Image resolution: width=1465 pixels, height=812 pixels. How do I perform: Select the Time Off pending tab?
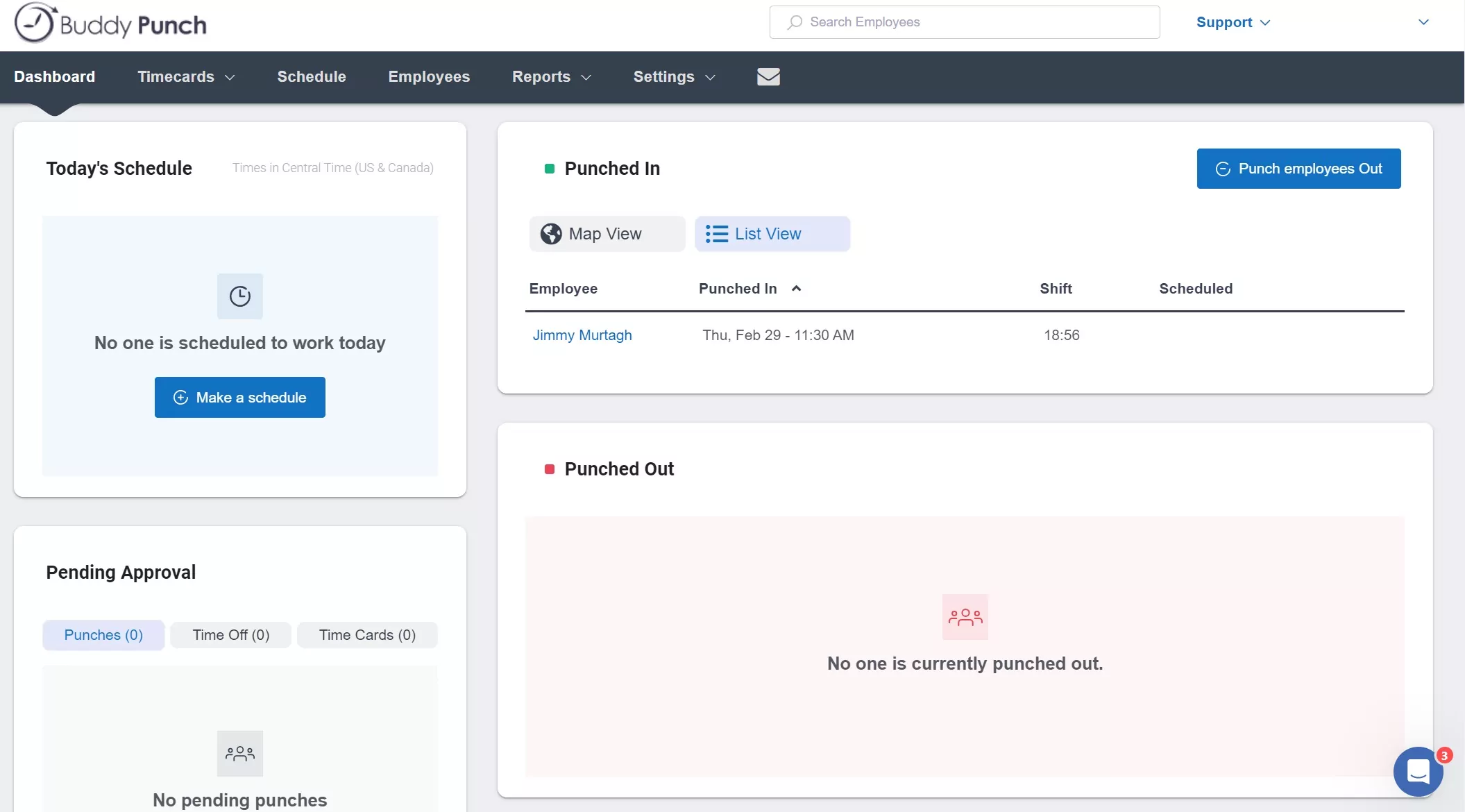[230, 634]
